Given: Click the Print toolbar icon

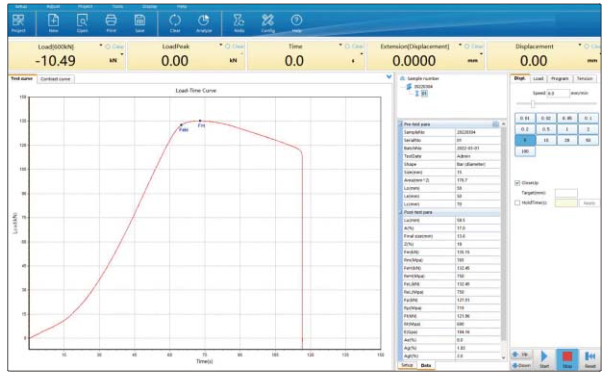Looking at the screenshot, I should pos(111,21).
